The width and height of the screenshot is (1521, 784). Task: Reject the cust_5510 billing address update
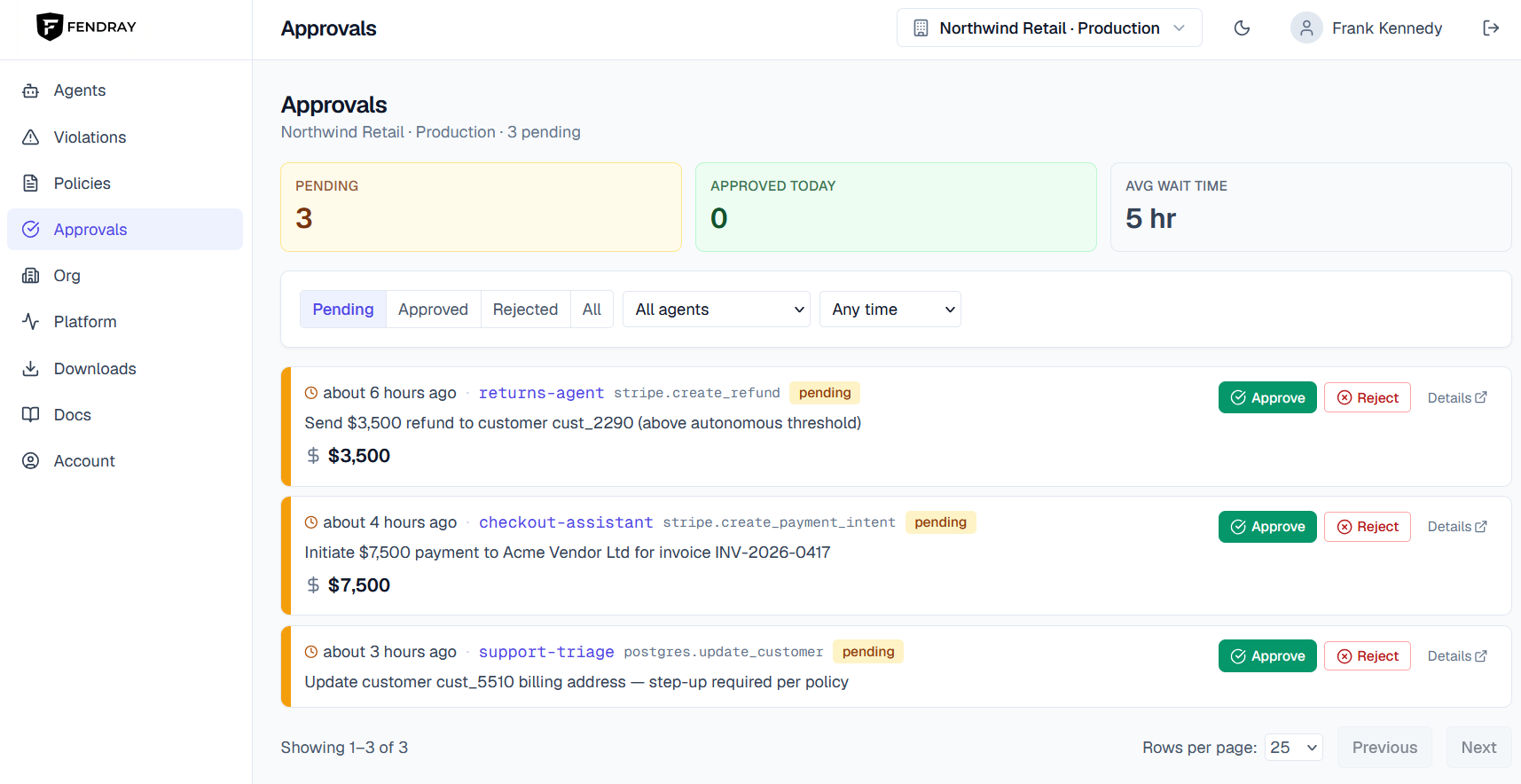coord(1368,656)
